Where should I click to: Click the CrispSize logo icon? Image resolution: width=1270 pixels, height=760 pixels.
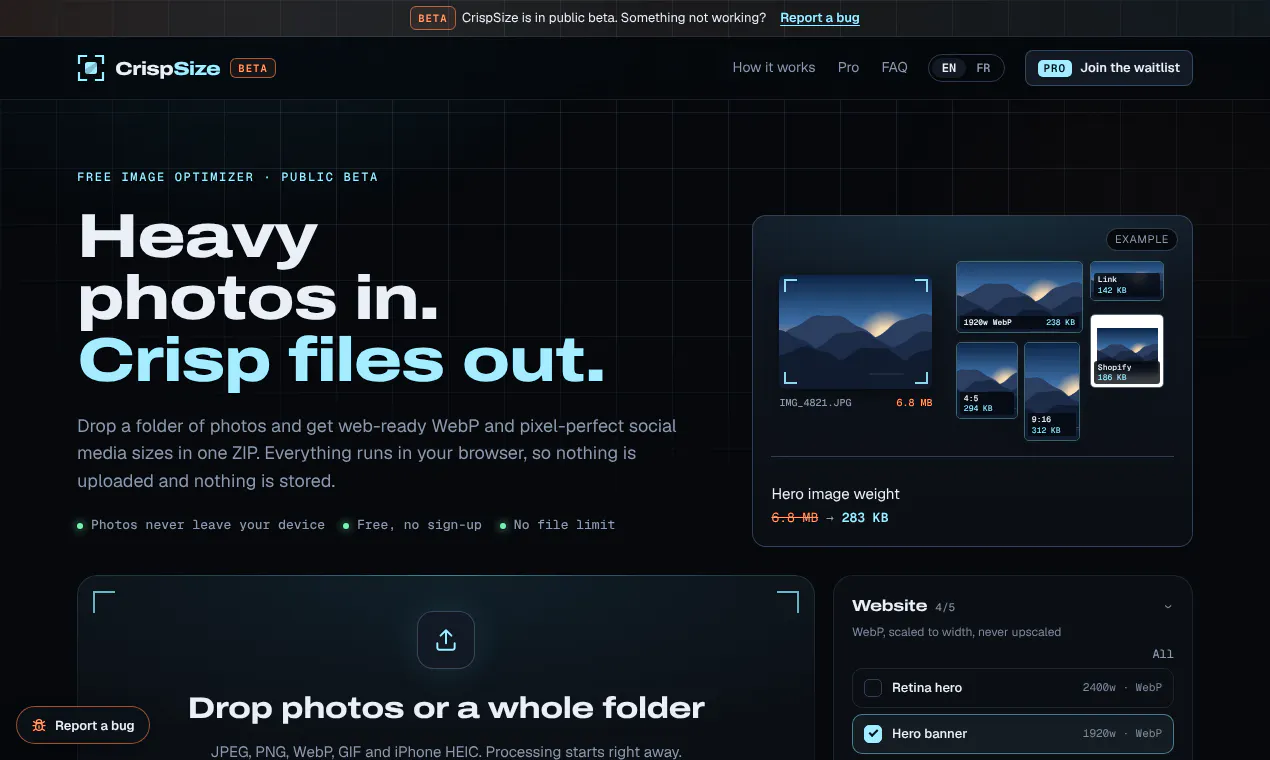tap(91, 68)
